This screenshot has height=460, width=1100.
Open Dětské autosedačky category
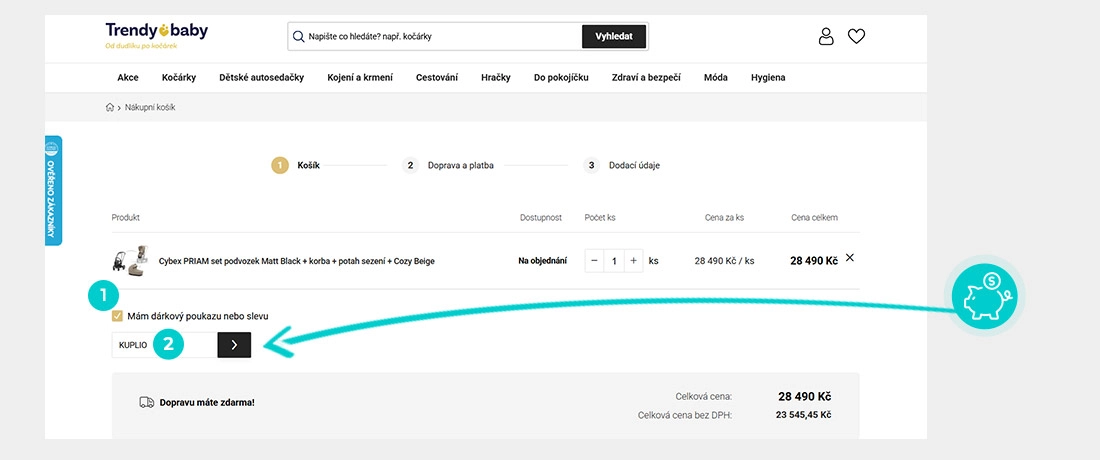(x=262, y=78)
